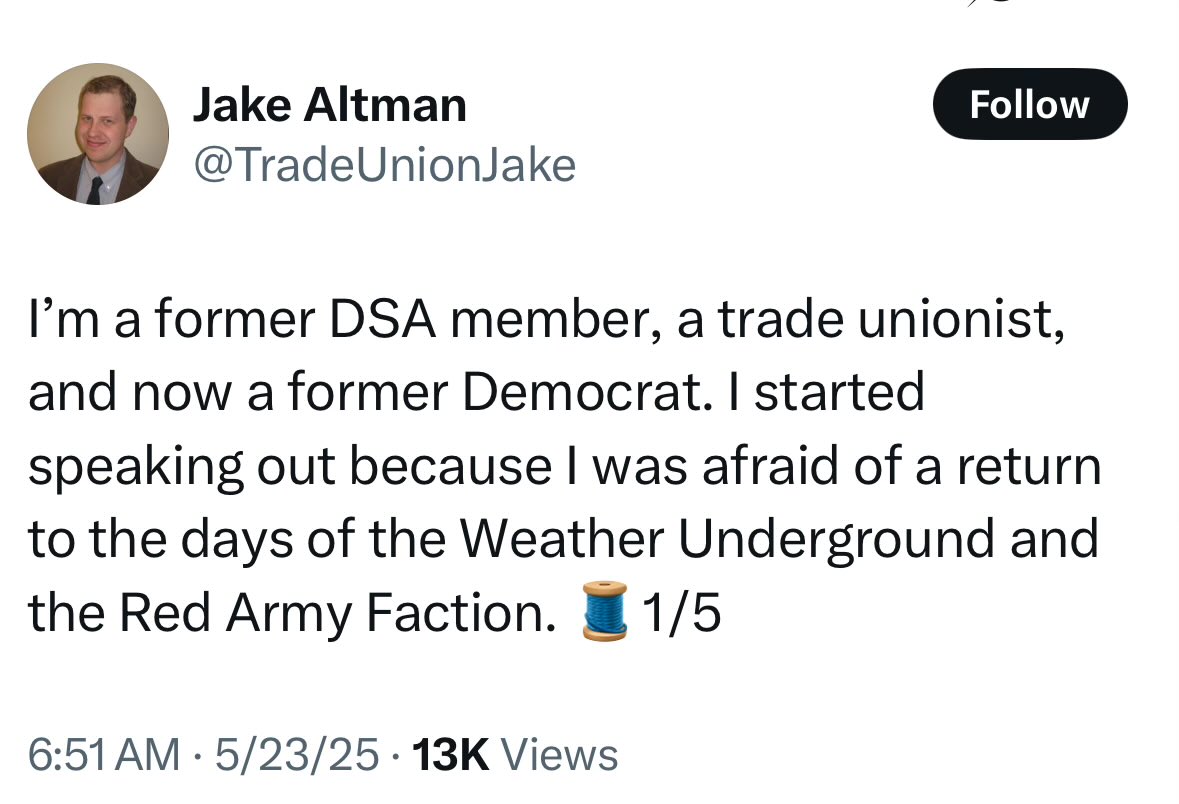The image size is (1179, 804).
Task: View the 13K Views count
Action: (x=515, y=754)
